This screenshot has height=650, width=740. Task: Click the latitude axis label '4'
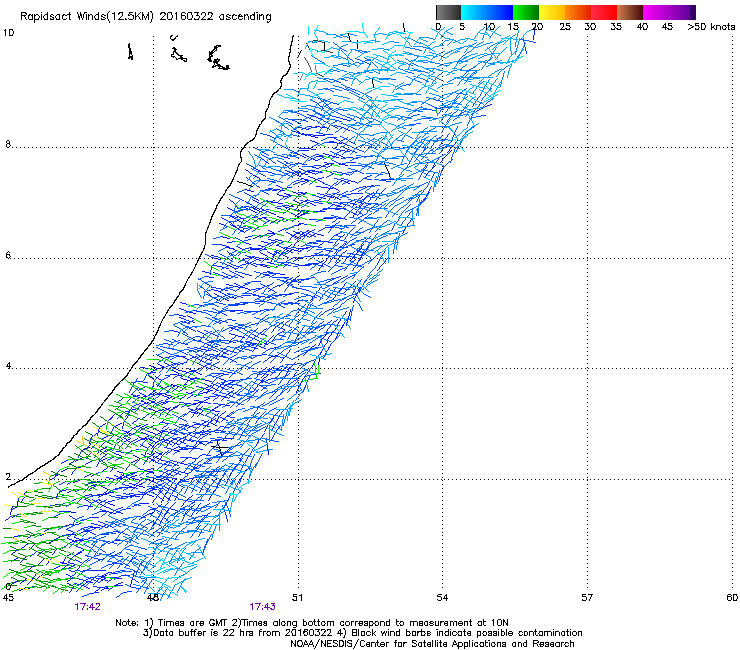(8, 366)
